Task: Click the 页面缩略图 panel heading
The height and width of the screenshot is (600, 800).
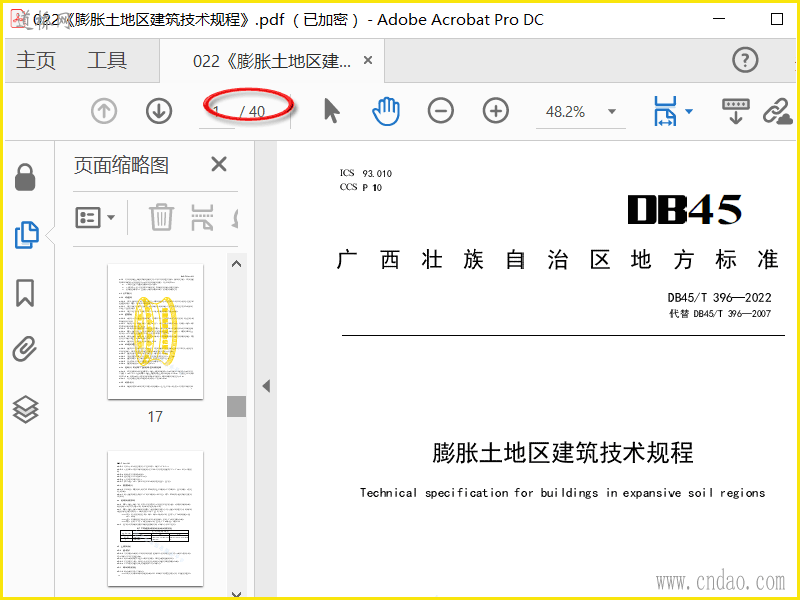Action: 121,165
